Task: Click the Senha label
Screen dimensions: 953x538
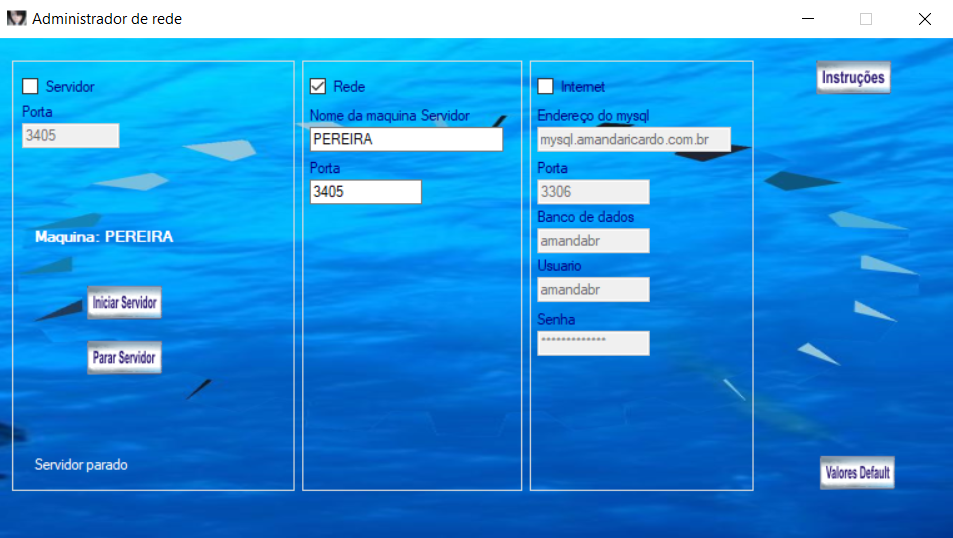Action: click(556, 319)
